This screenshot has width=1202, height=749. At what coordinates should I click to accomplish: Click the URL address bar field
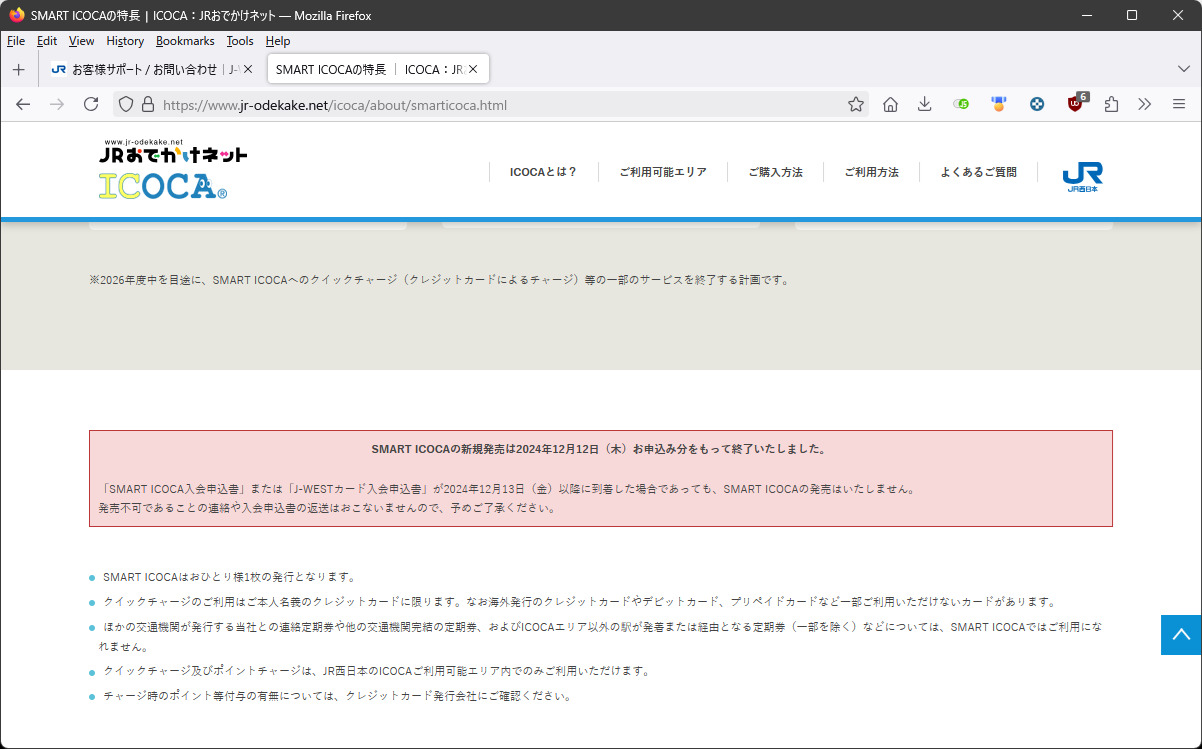click(x=500, y=104)
